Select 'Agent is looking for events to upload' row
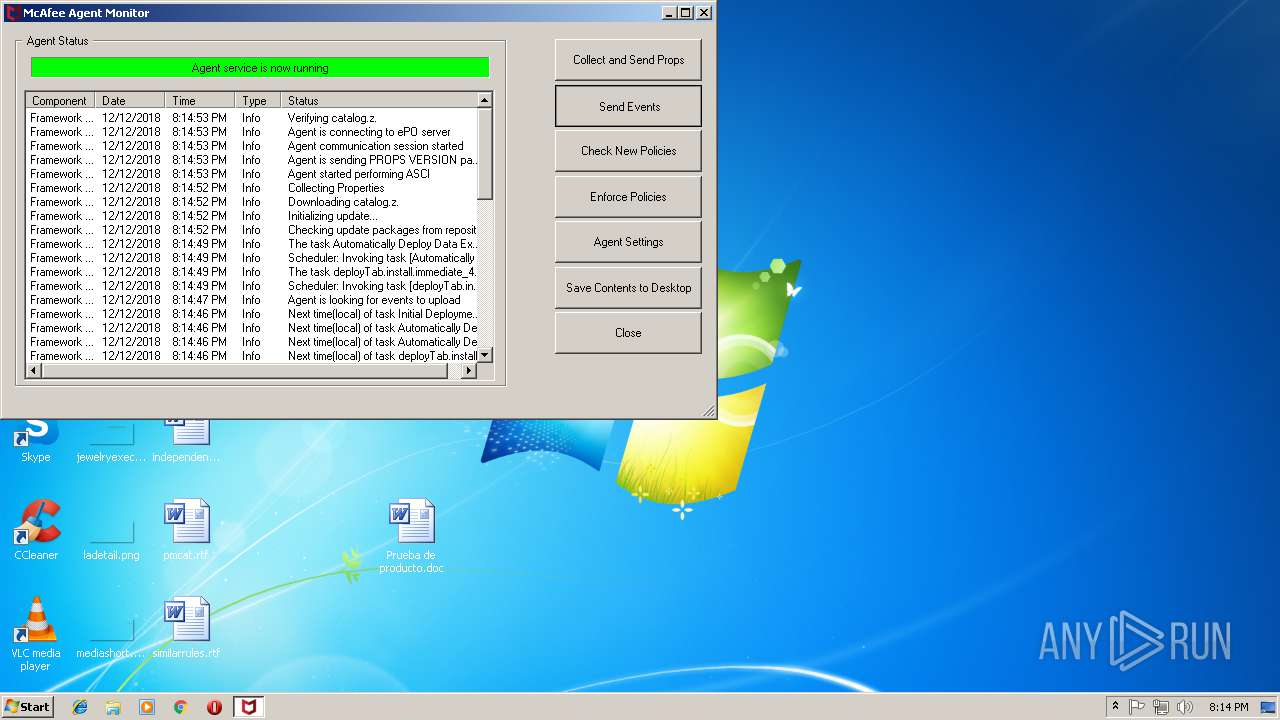The image size is (1280, 720). [252, 300]
